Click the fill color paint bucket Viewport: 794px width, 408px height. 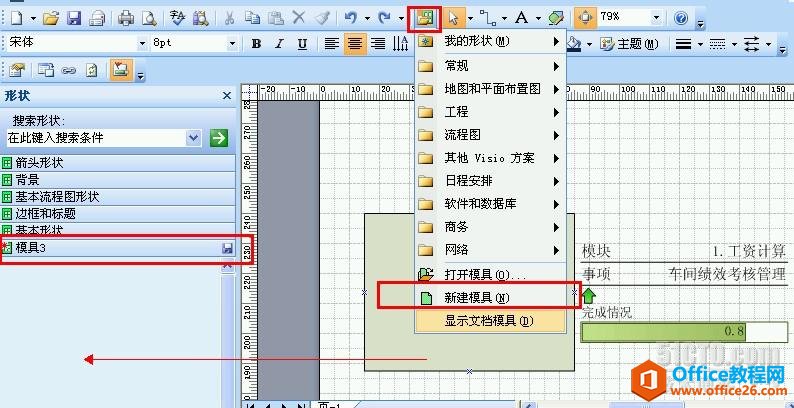tap(574, 45)
